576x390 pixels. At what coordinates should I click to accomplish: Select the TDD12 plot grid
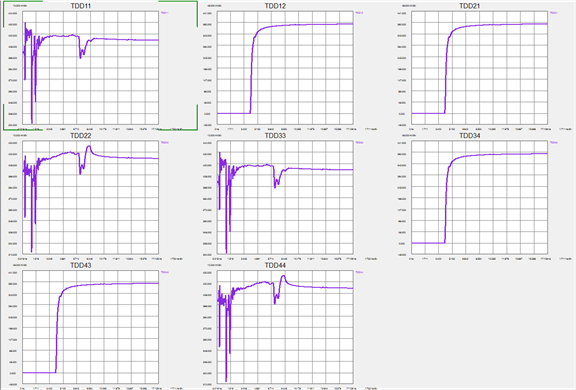pyautogui.click(x=285, y=68)
